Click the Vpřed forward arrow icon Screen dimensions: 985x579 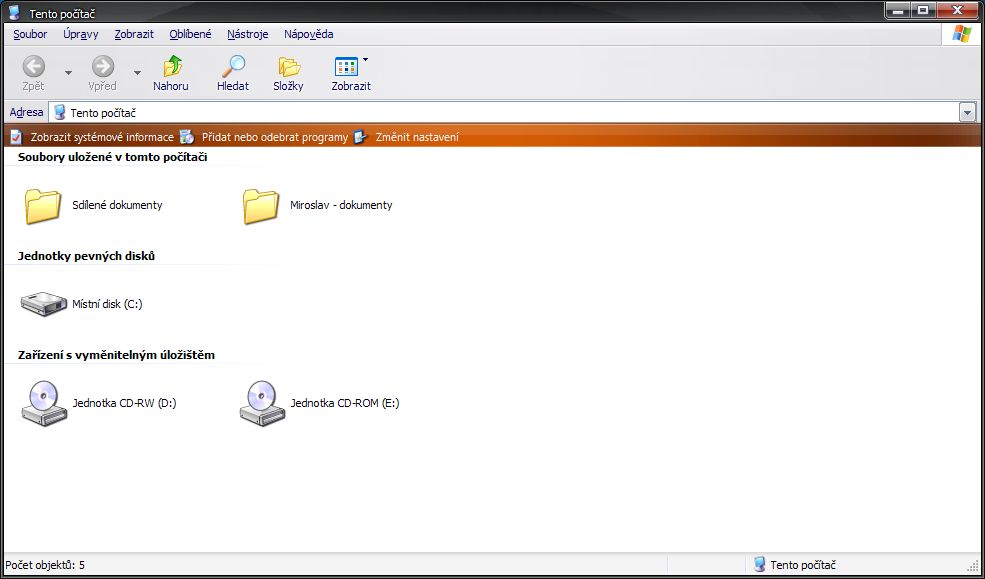103,65
